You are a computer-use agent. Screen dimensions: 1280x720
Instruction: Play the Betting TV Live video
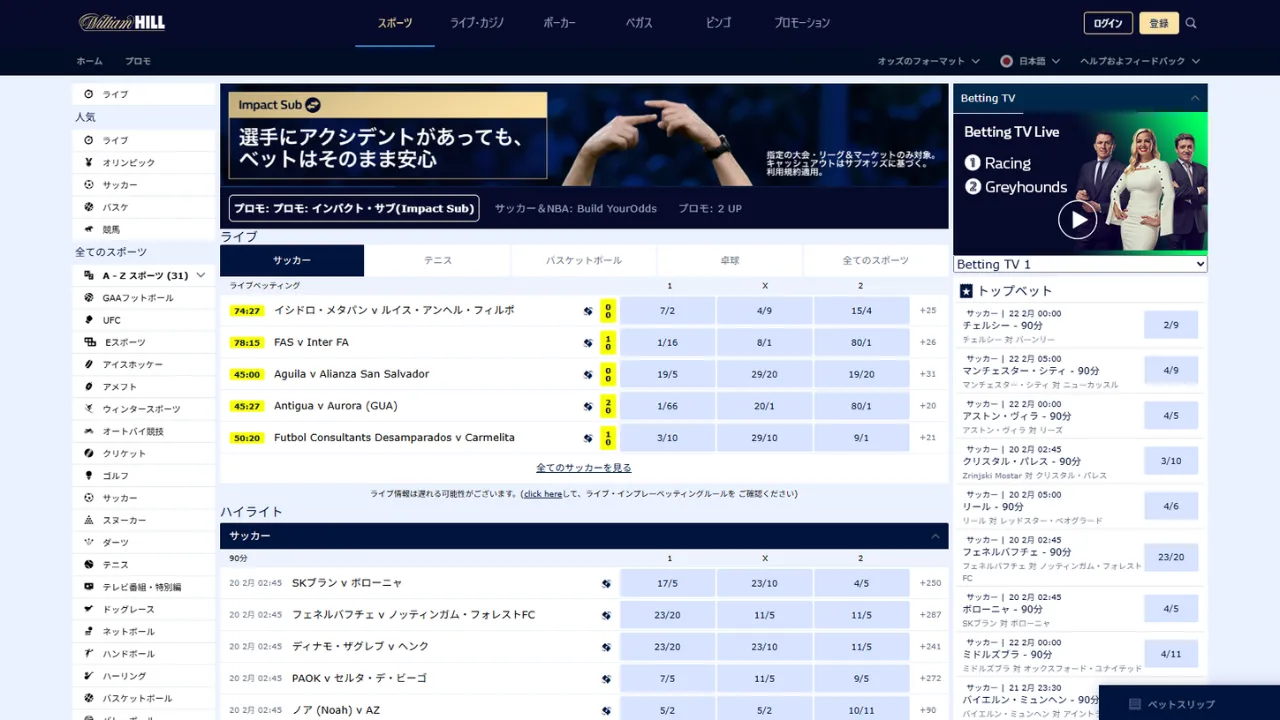[1078, 219]
